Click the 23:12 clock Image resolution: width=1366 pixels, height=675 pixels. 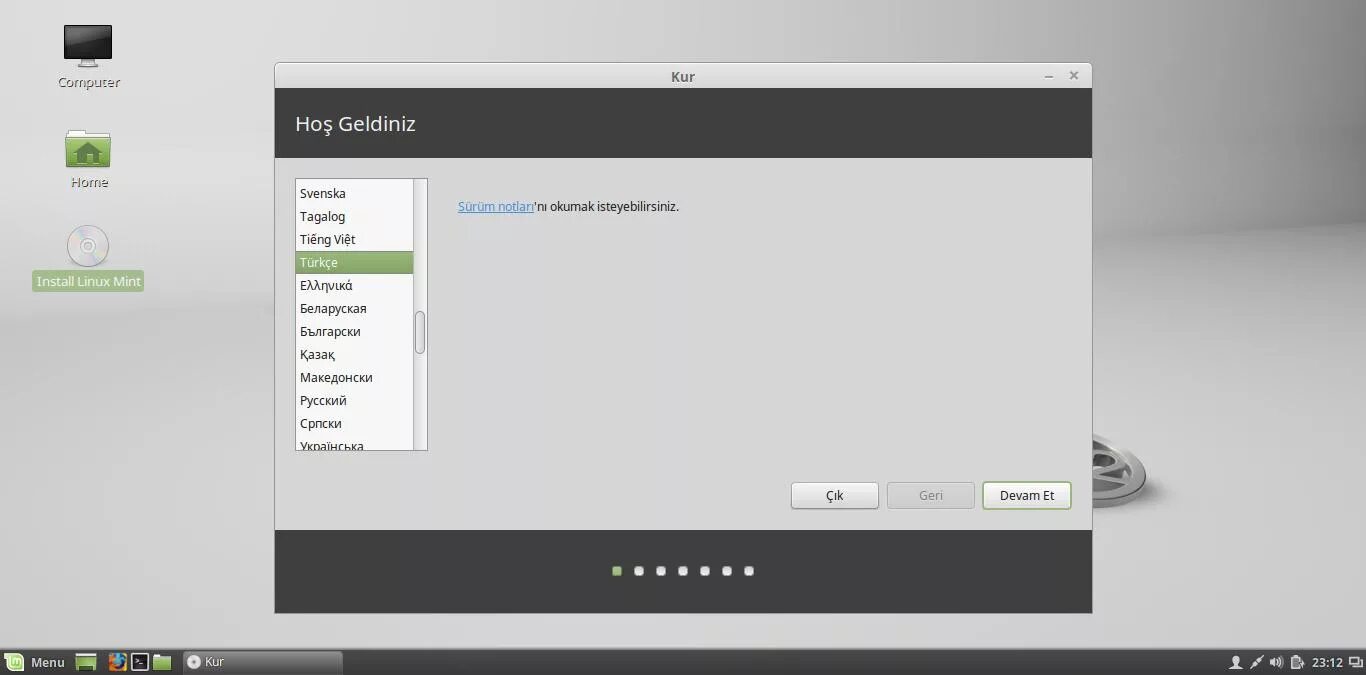(x=1327, y=662)
